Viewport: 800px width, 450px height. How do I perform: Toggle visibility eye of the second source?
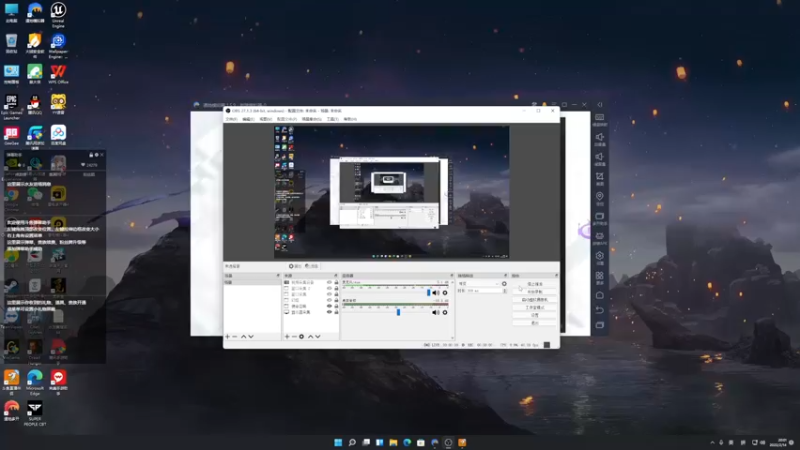[329, 288]
